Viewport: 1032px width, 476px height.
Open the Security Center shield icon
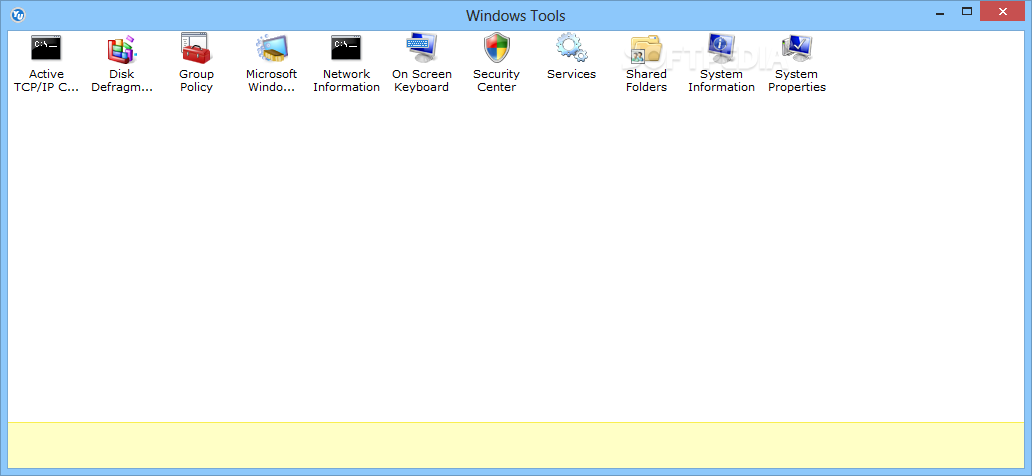click(496, 48)
